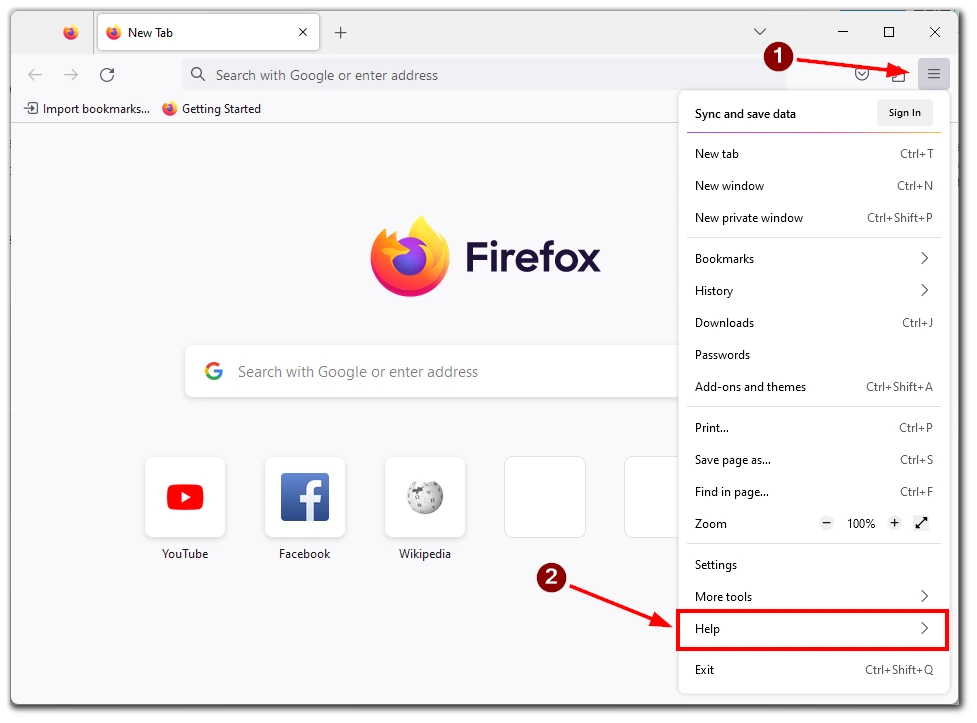This screenshot has height=723, width=977.
Task: Select New tab menu entry
Action: tap(814, 154)
